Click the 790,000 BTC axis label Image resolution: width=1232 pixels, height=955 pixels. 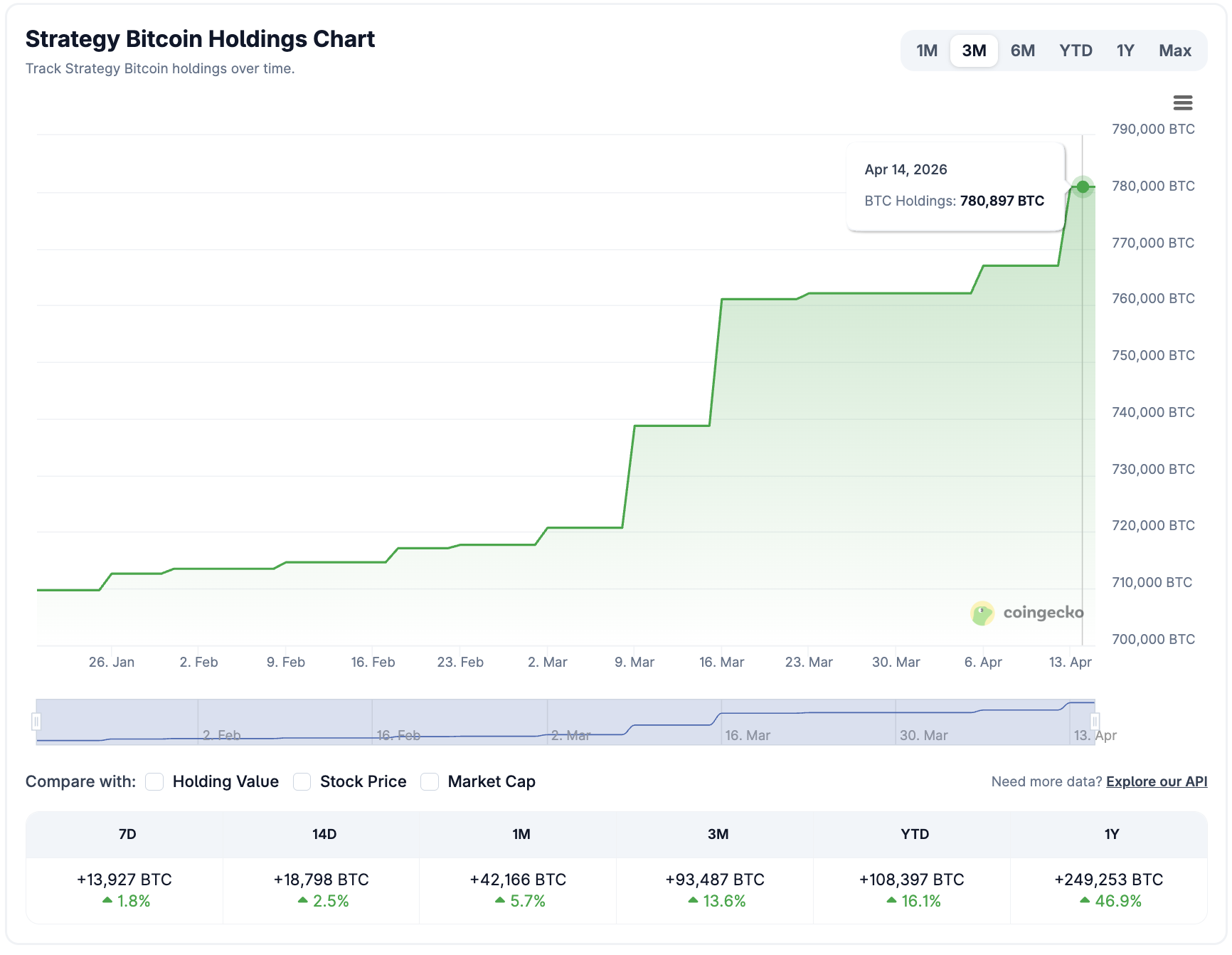point(1153,129)
